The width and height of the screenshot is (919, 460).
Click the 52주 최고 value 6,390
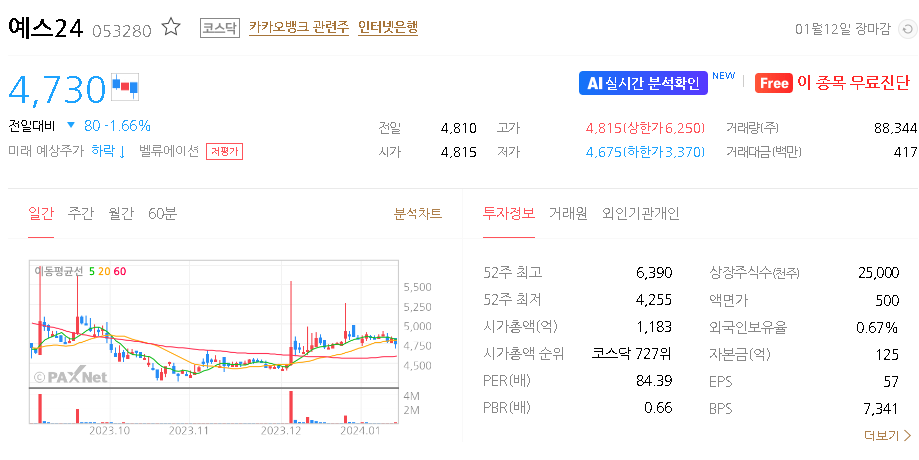coord(654,272)
